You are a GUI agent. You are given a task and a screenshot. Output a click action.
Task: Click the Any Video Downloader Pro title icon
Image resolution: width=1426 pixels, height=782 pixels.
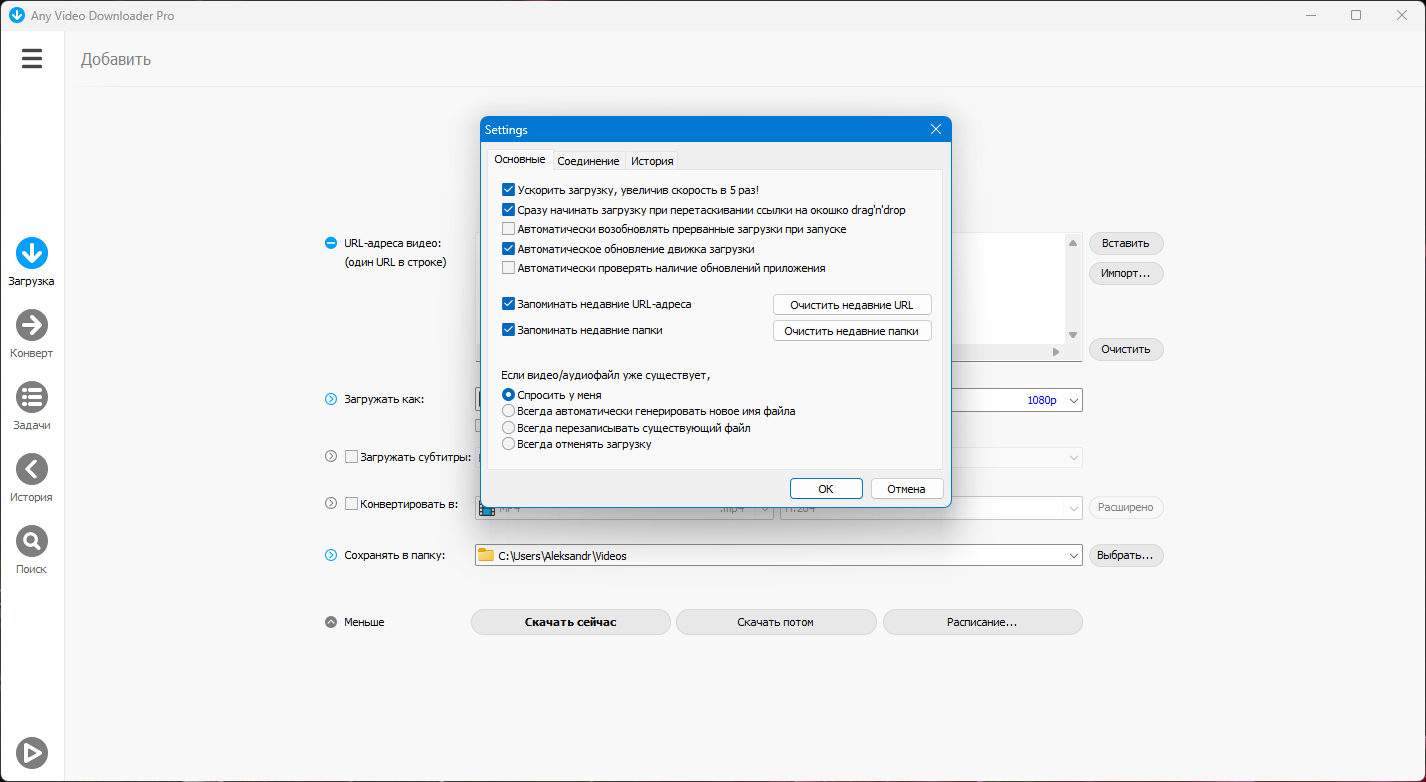[x=16, y=15]
